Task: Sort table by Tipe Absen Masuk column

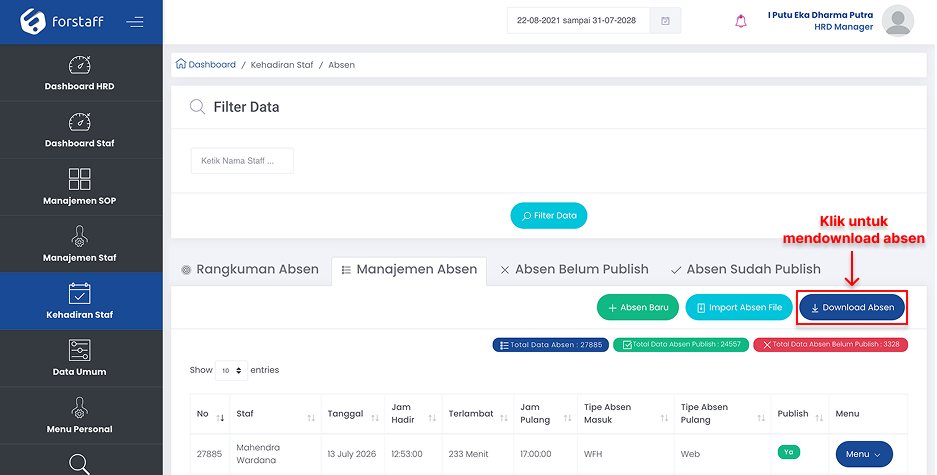Action: pos(626,414)
